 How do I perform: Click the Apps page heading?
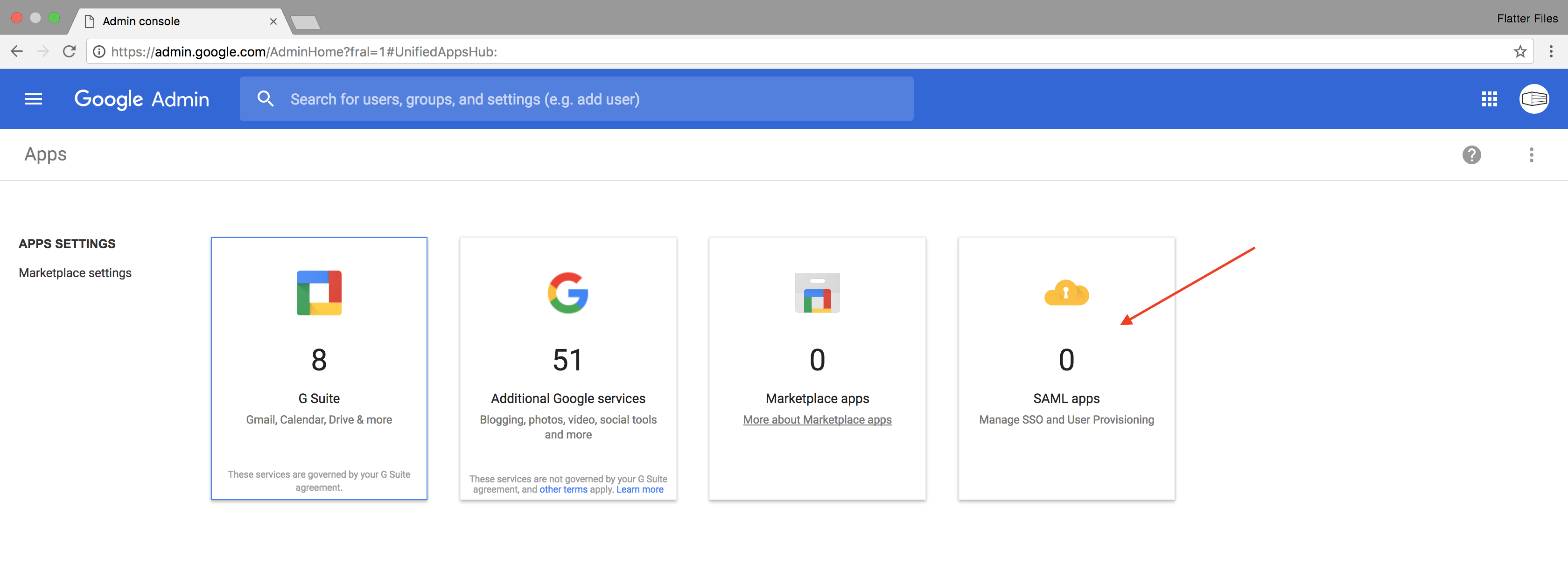(x=46, y=154)
